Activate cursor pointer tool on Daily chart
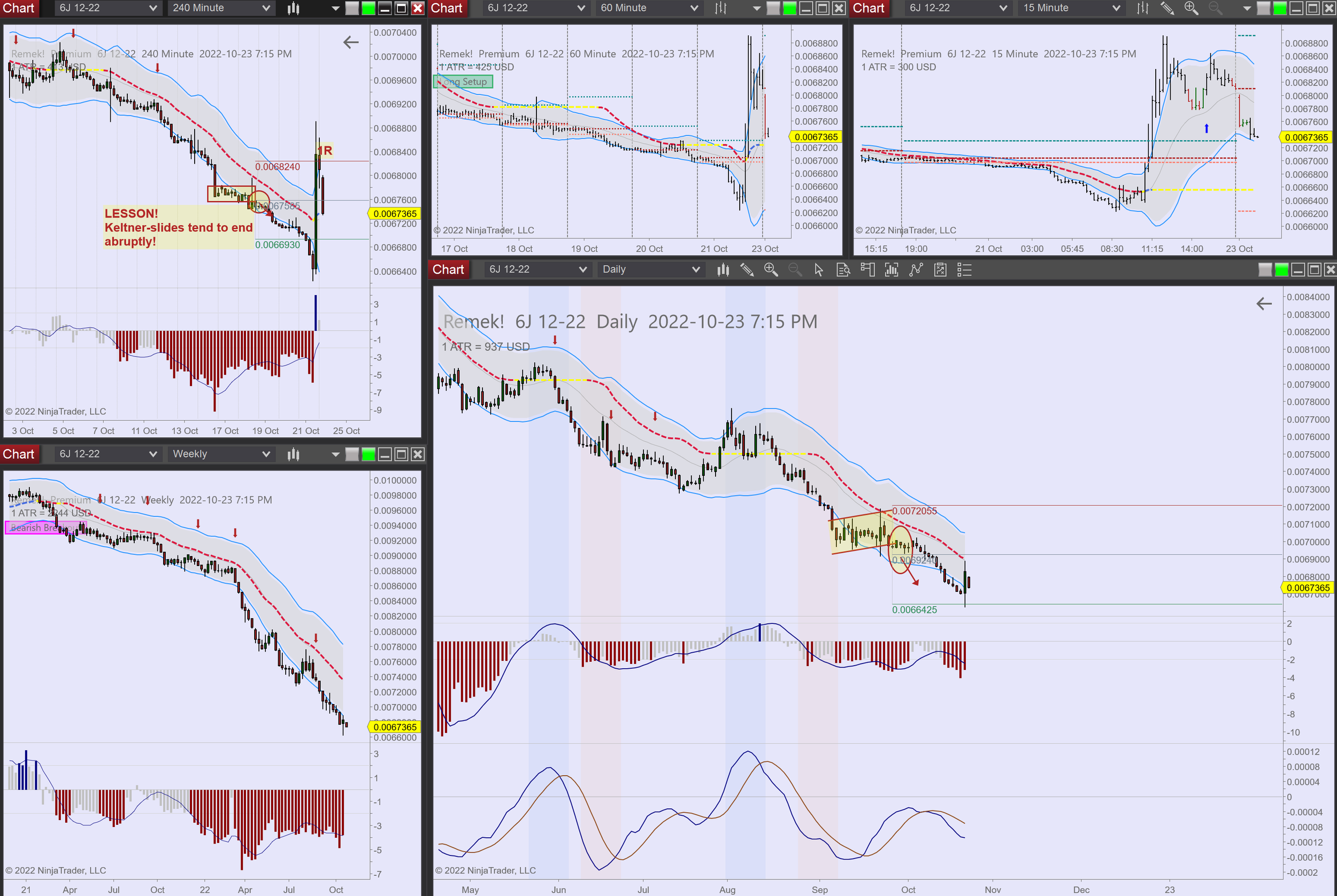 (x=819, y=270)
